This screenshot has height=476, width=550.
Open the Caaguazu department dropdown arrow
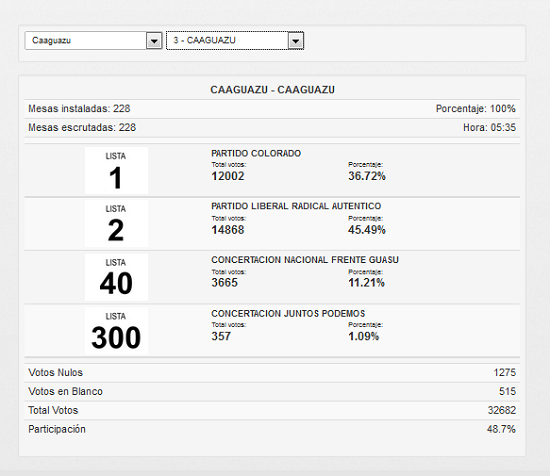154,41
